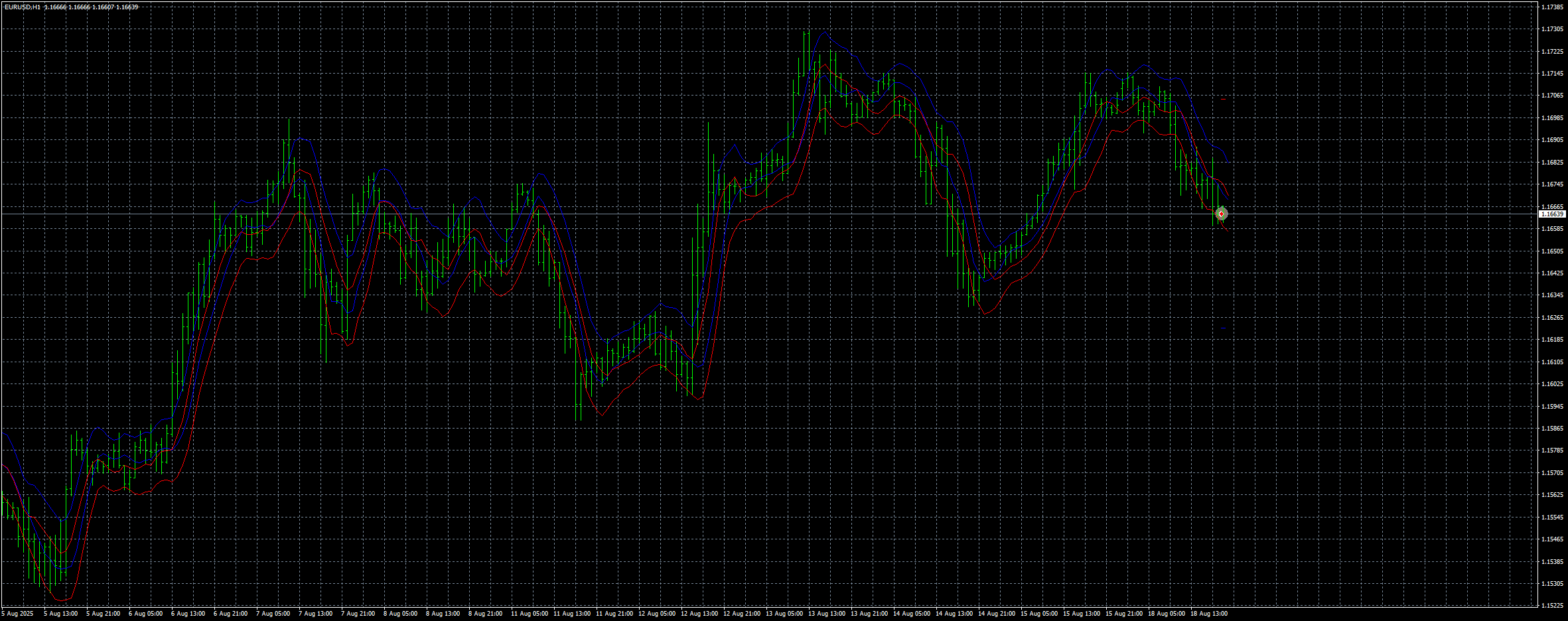Click the '14 Aug 13:00' time label
1568x621 pixels.
click(954, 614)
